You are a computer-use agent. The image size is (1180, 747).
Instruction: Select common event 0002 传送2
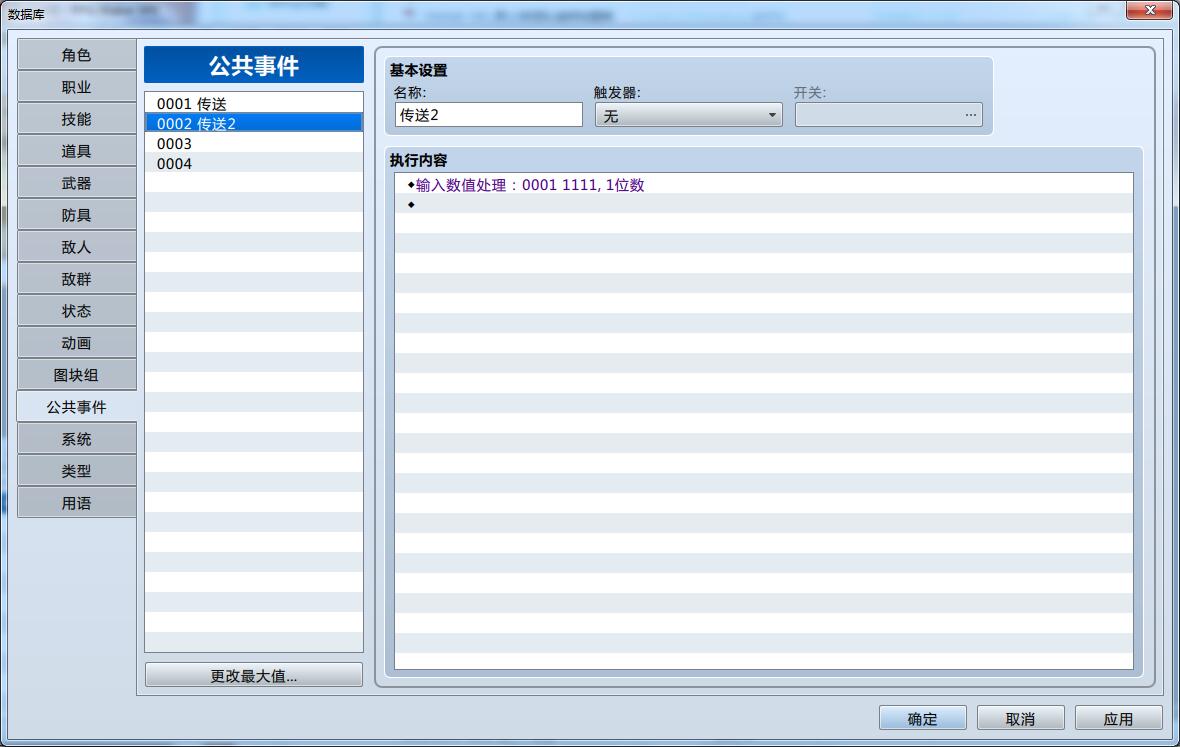(x=254, y=123)
